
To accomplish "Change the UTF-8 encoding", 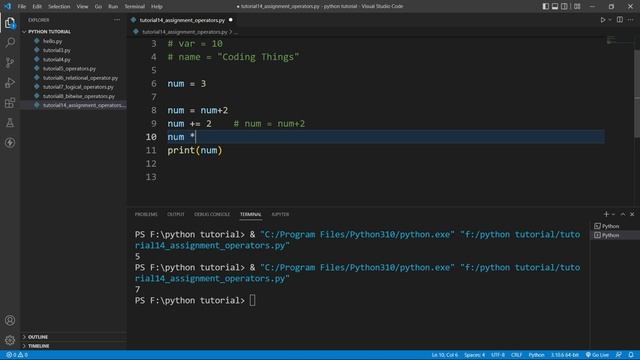I will coord(498,355).
